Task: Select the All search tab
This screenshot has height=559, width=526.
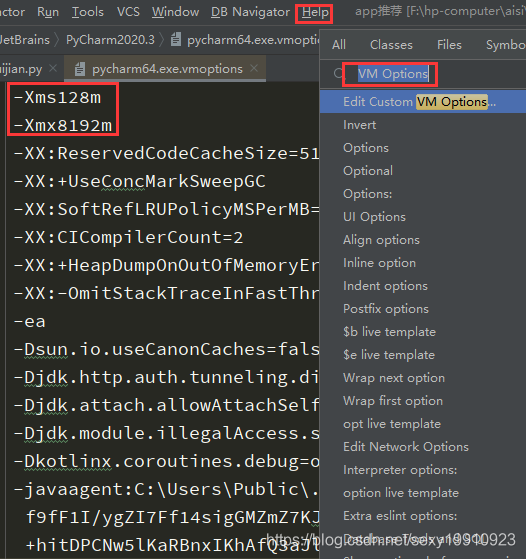Action: tap(338, 45)
